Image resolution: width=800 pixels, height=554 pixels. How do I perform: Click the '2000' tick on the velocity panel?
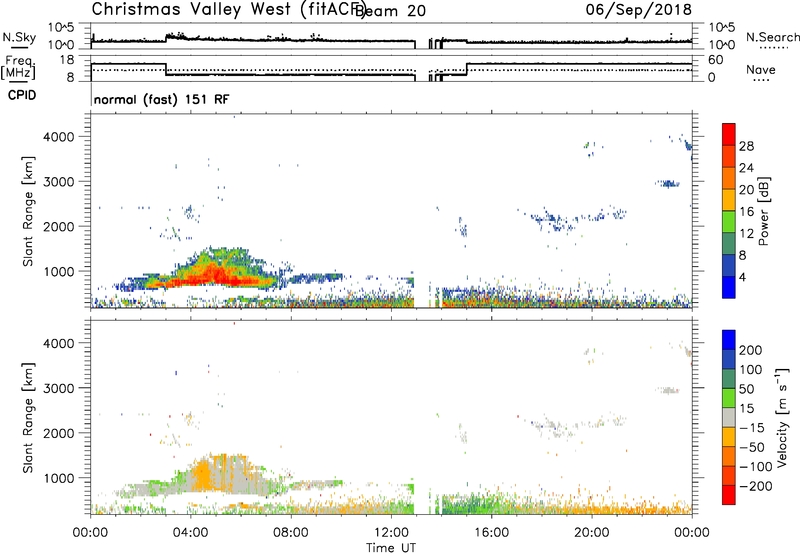tap(59, 433)
